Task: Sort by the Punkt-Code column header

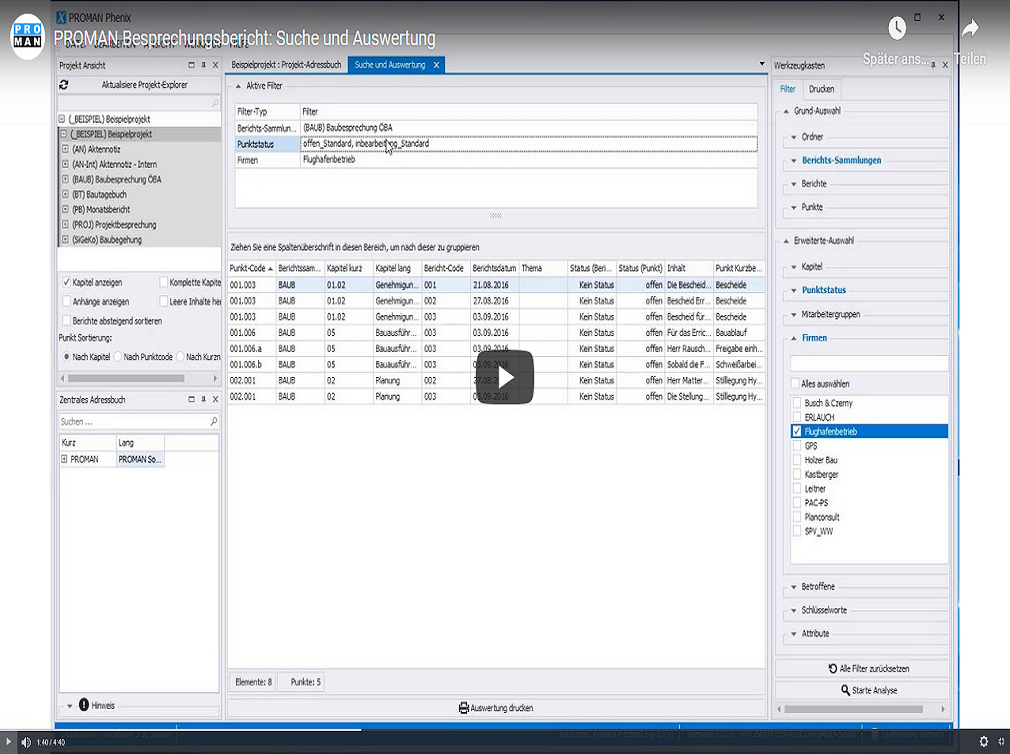Action: pos(251,268)
